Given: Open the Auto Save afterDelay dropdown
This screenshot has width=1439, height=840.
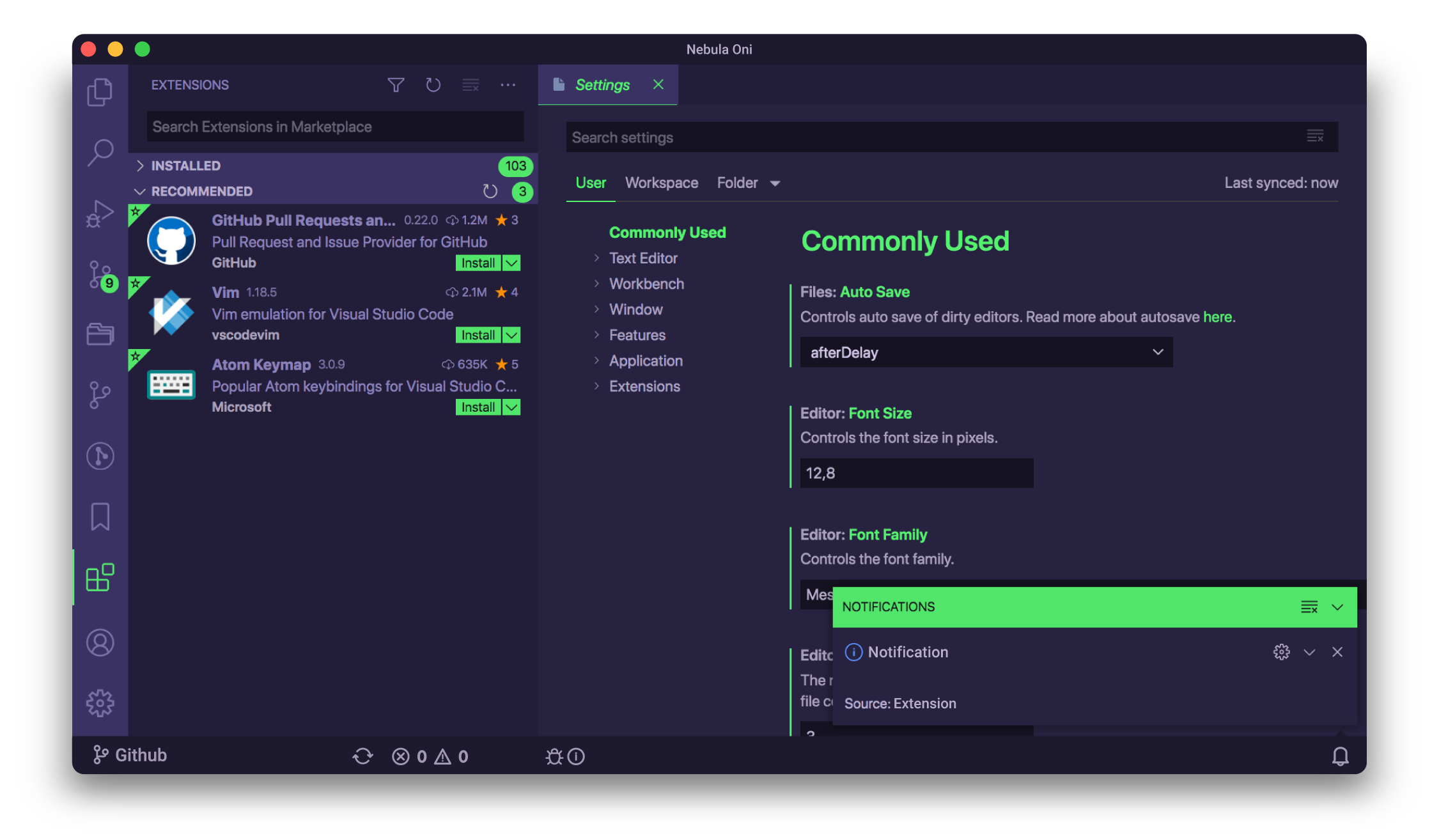Looking at the screenshot, I should [986, 352].
